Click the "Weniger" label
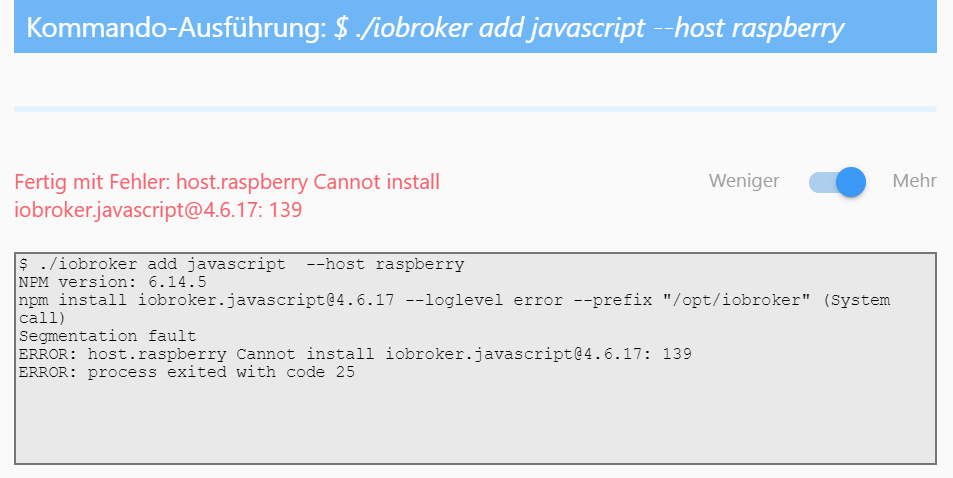This screenshot has width=953, height=478. (744, 181)
